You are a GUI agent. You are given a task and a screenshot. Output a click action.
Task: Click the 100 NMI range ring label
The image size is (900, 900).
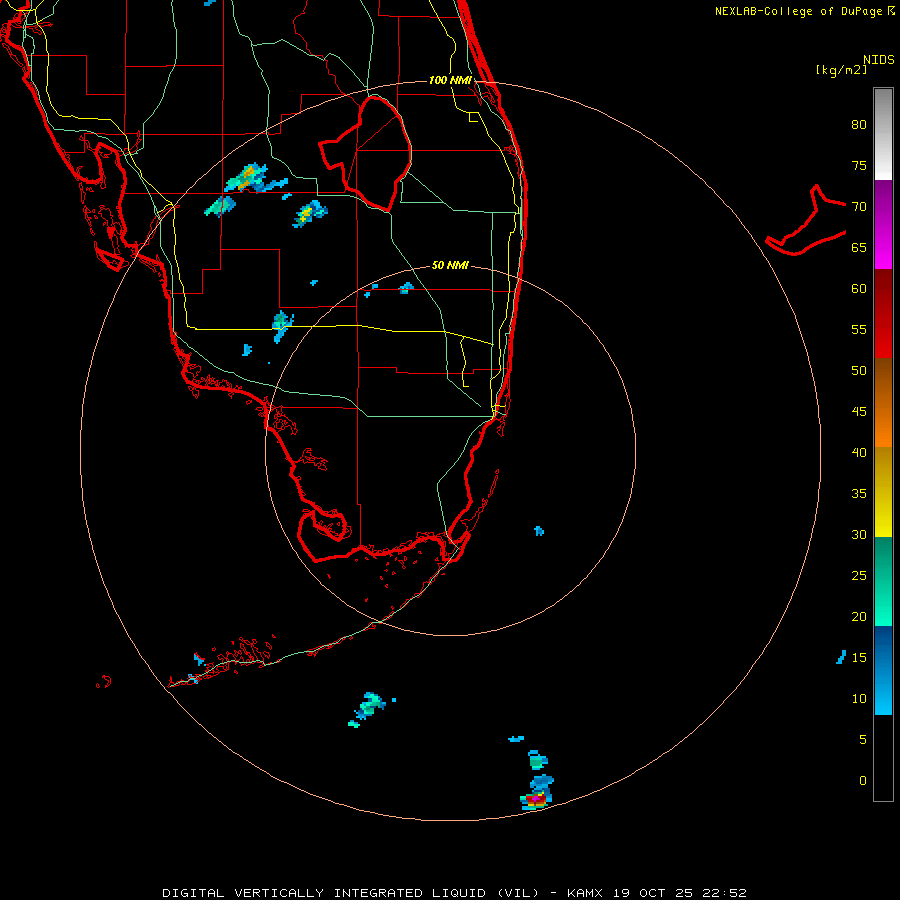[450, 80]
